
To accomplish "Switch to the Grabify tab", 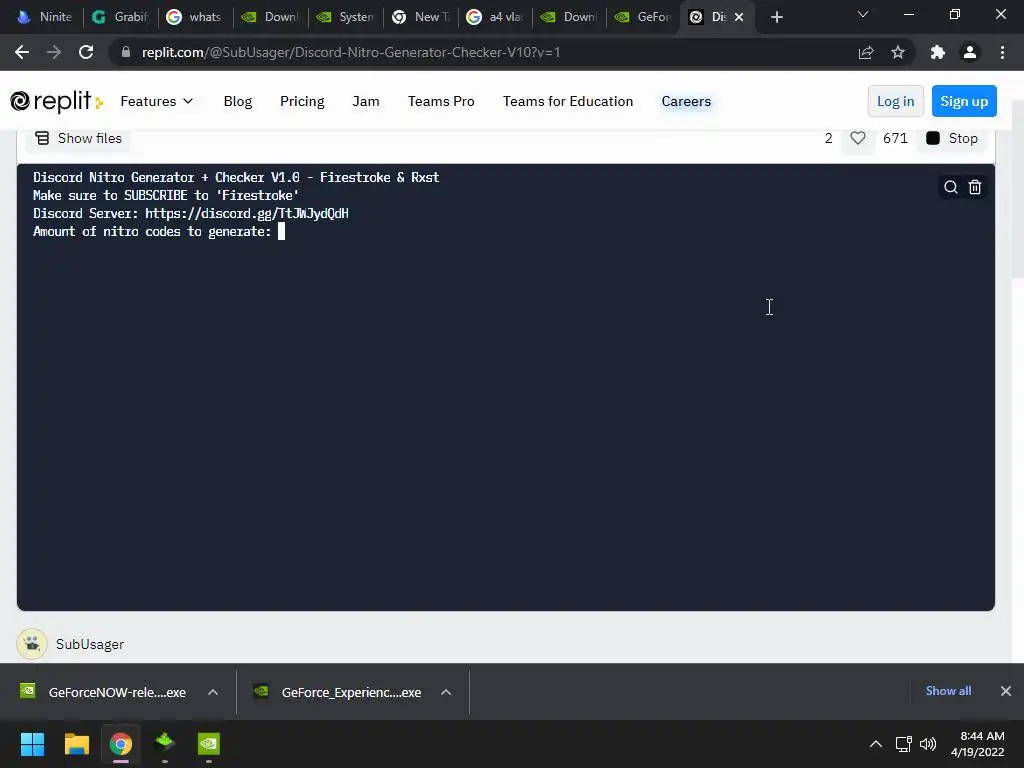I will (x=120, y=17).
